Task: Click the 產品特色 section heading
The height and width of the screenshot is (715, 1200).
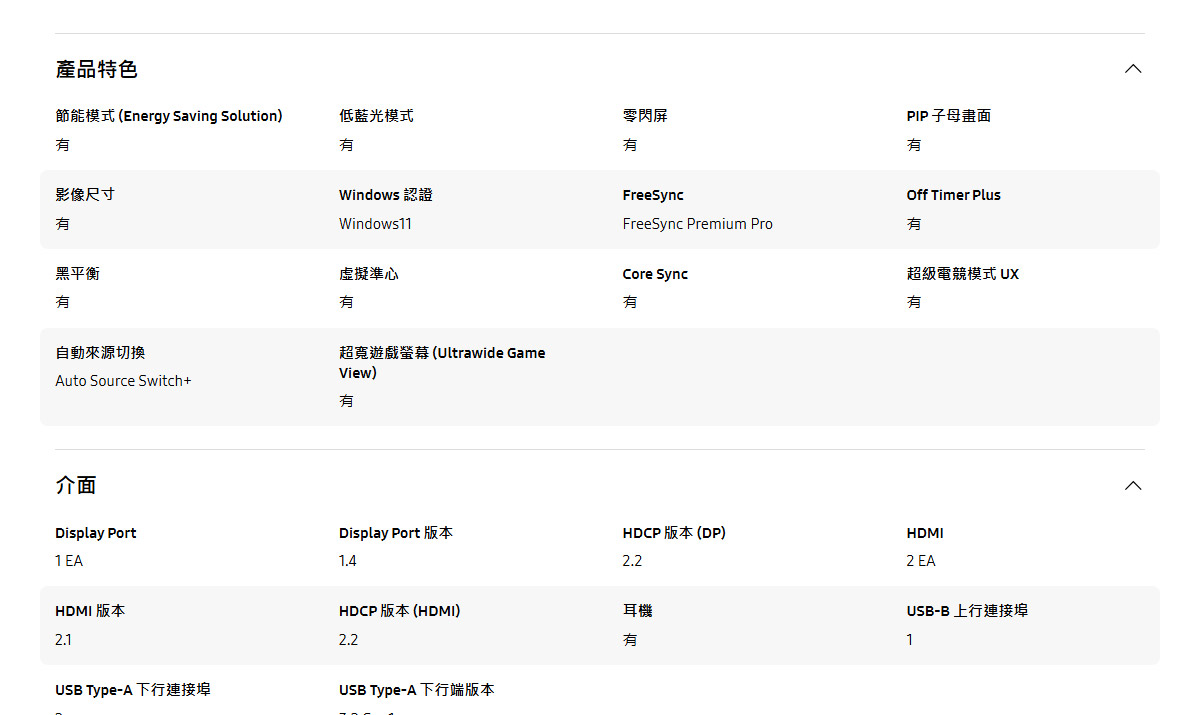Action: [x=96, y=70]
